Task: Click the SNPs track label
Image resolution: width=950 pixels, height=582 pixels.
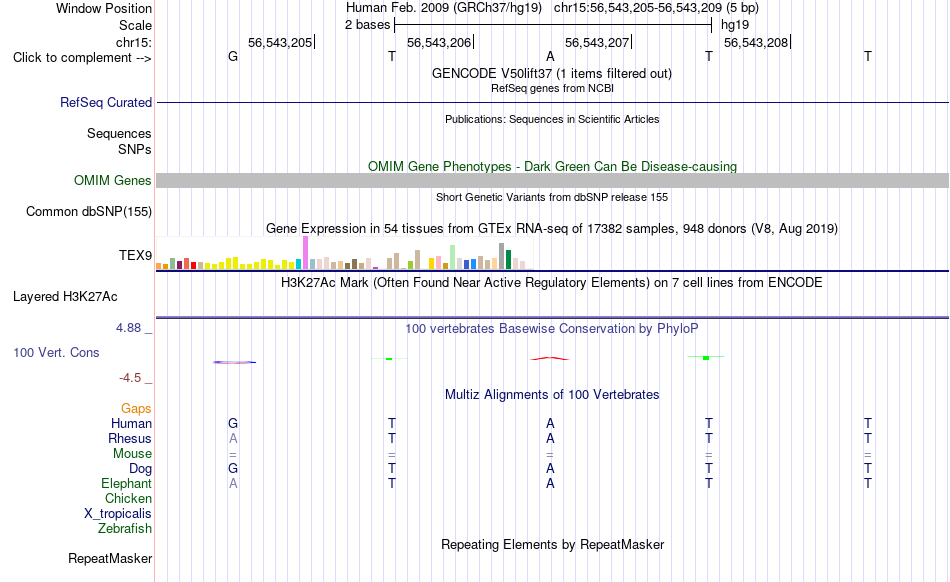Action: pos(135,149)
